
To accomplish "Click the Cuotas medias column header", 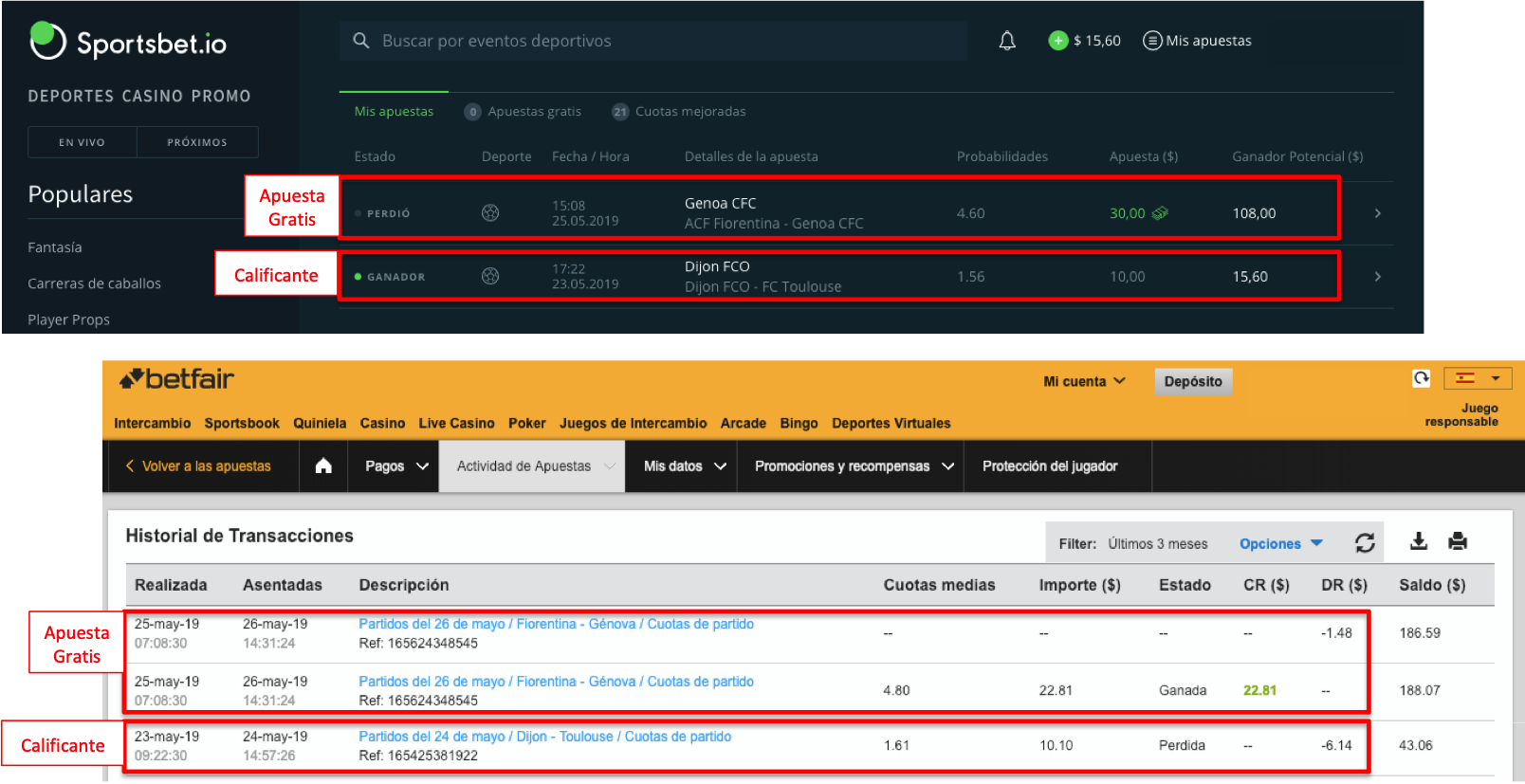I will pyautogui.click(x=939, y=585).
